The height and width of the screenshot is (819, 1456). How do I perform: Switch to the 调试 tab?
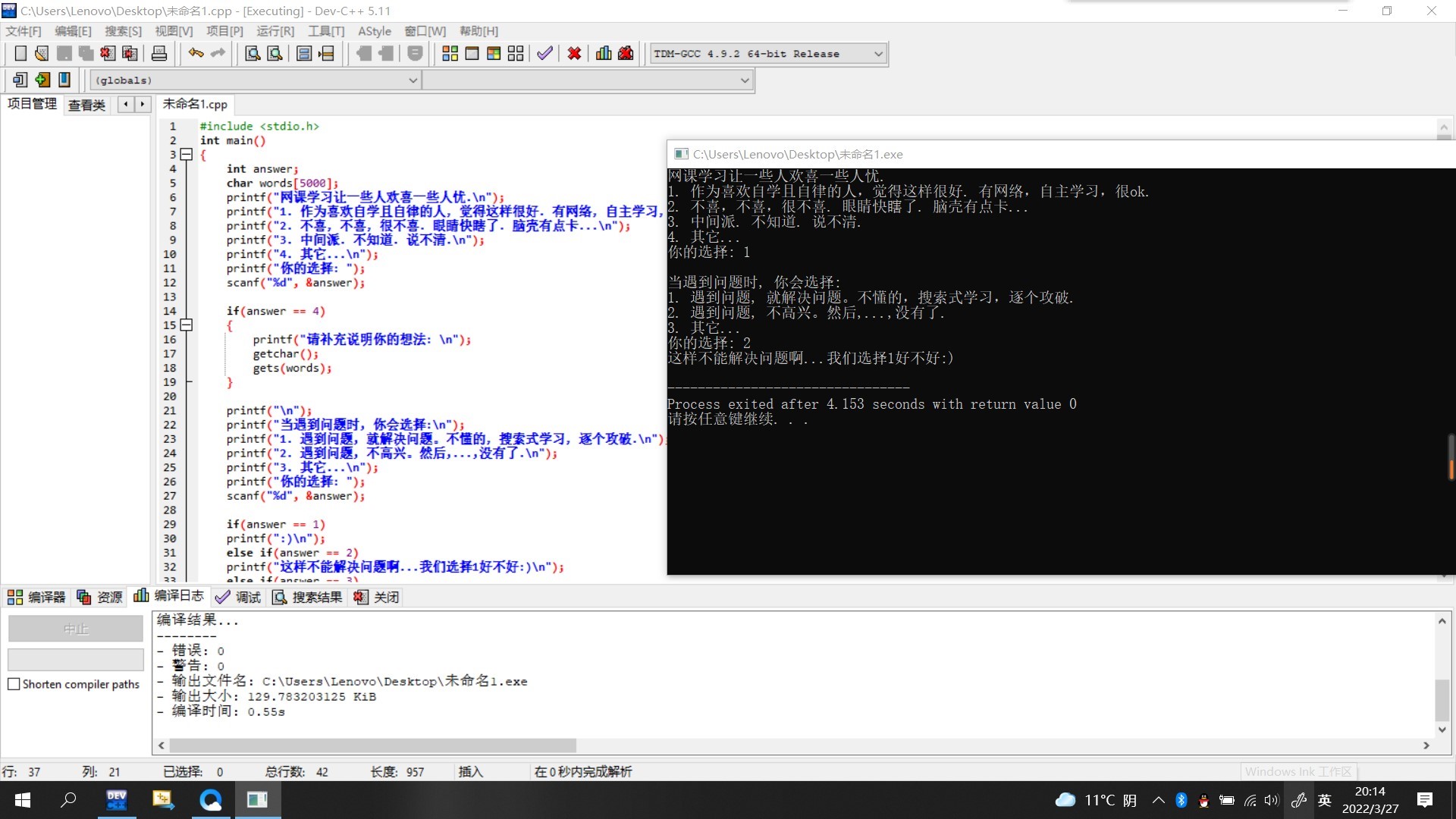coord(238,598)
